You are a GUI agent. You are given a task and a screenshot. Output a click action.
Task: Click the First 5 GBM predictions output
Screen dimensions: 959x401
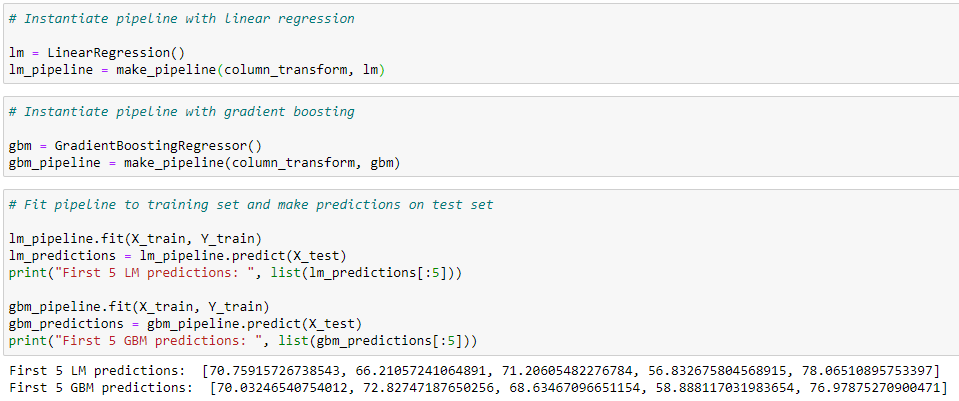pyautogui.click(x=478, y=387)
